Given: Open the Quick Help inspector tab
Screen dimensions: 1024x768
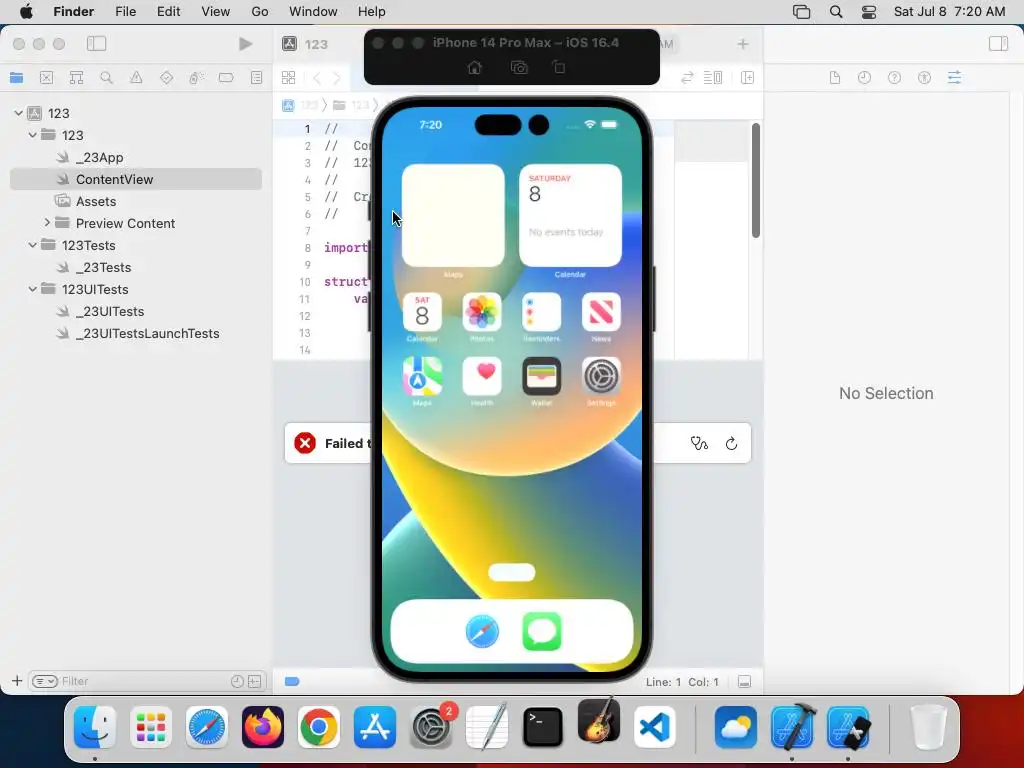Looking at the screenshot, I should 894,78.
